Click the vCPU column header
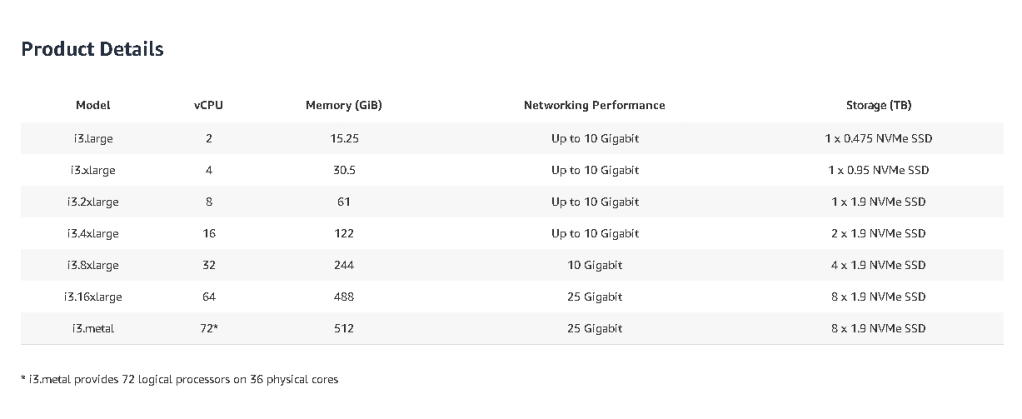The height and width of the screenshot is (419, 1022). (209, 105)
